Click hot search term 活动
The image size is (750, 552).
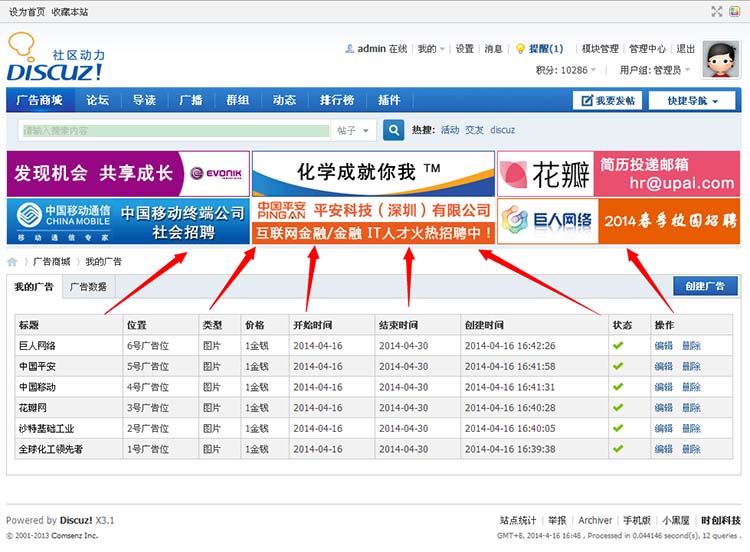pyautogui.click(x=450, y=130)
